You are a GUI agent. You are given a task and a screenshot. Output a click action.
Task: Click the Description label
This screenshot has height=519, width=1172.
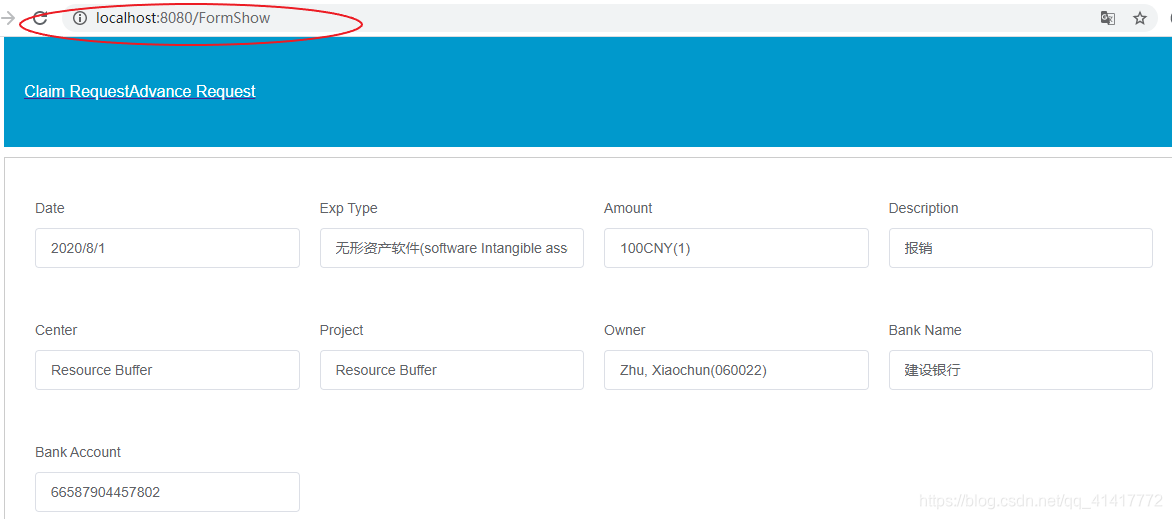point(923,209)
